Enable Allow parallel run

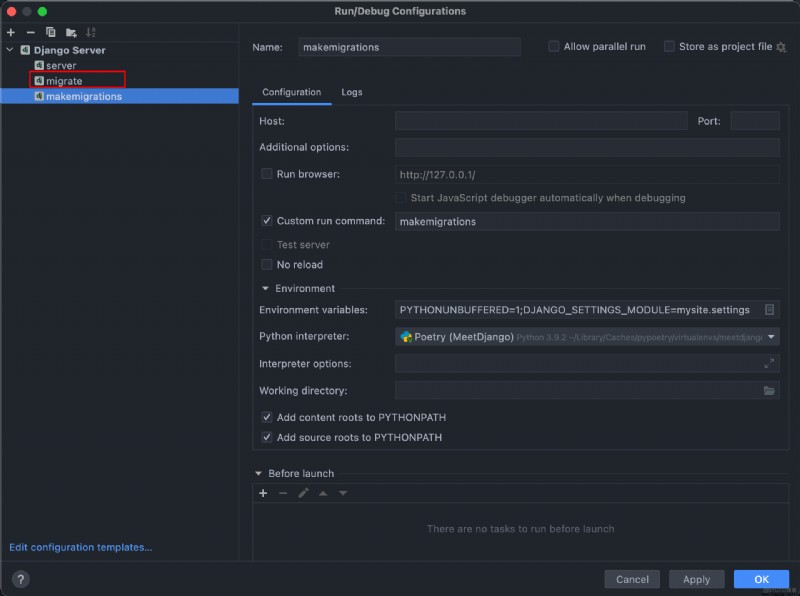pos(554,46)
